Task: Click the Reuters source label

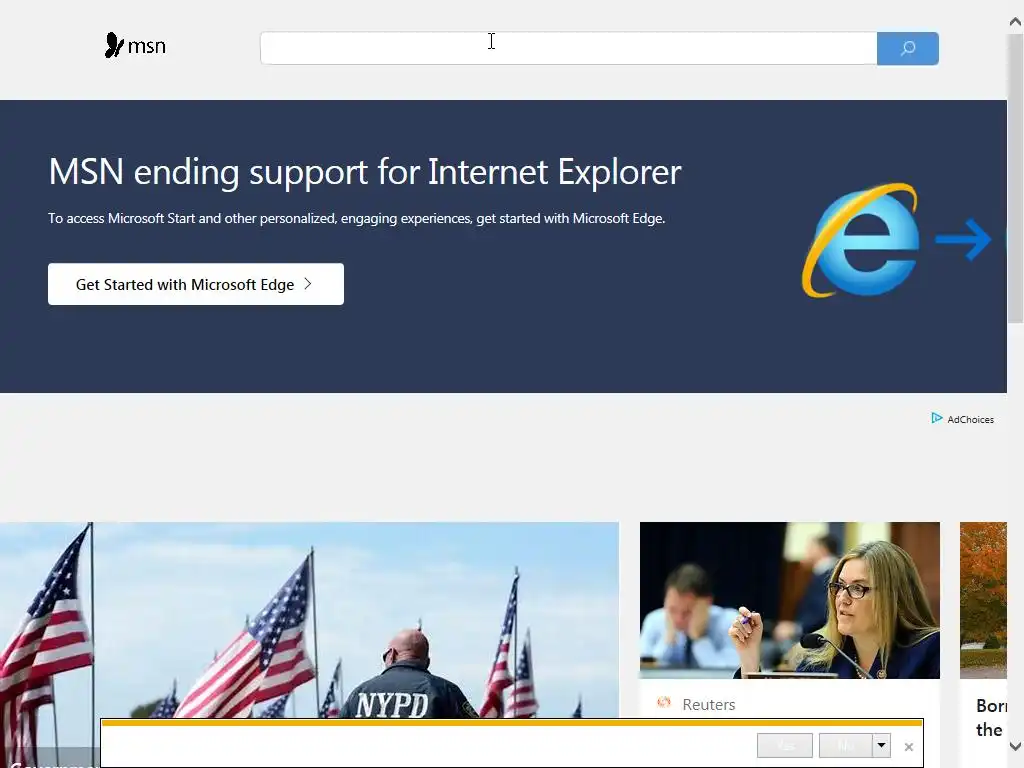Action: click(709, 704)
